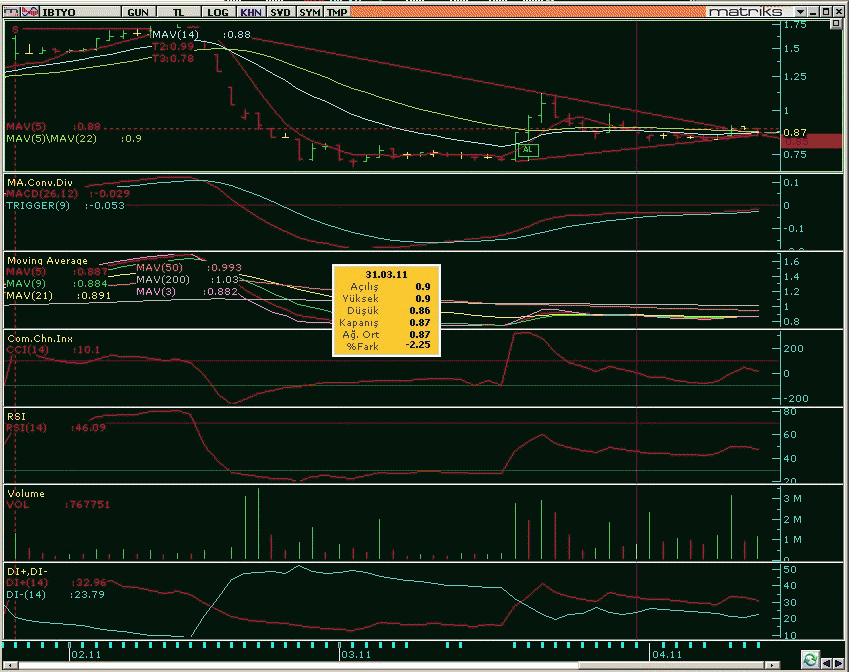The image size is (849, 672).
Task: Click the red waveform indicator icon
Action: (30, 11)
